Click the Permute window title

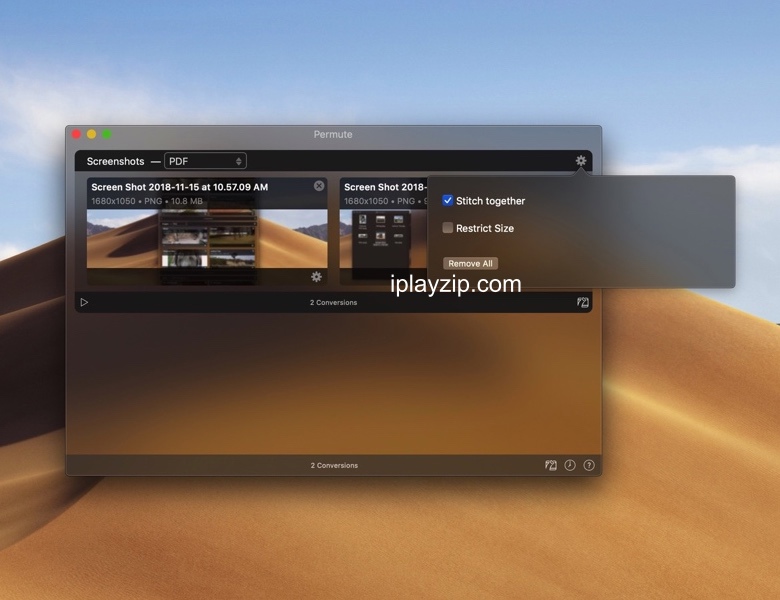point(333,134)
